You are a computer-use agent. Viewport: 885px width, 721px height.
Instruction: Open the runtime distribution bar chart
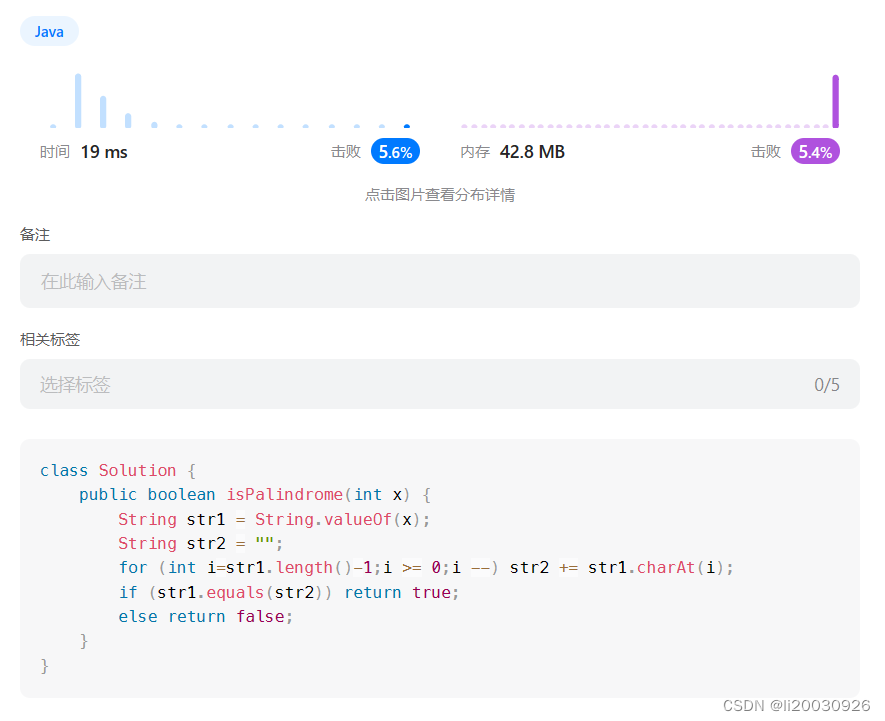230,100
